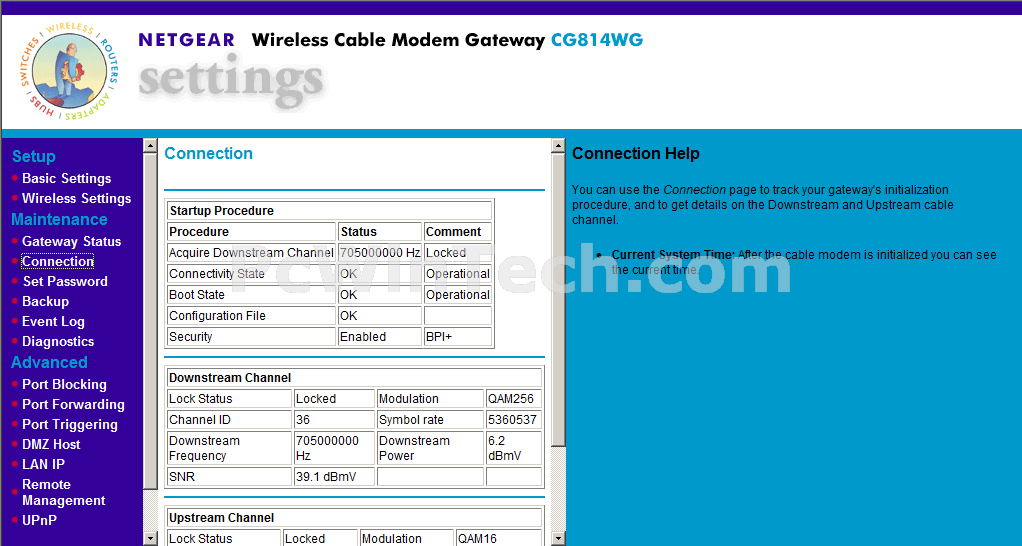Open LAN IP settings
Image resolution: width=1022 pixels, height=546 pixels.
coord(44,465)
